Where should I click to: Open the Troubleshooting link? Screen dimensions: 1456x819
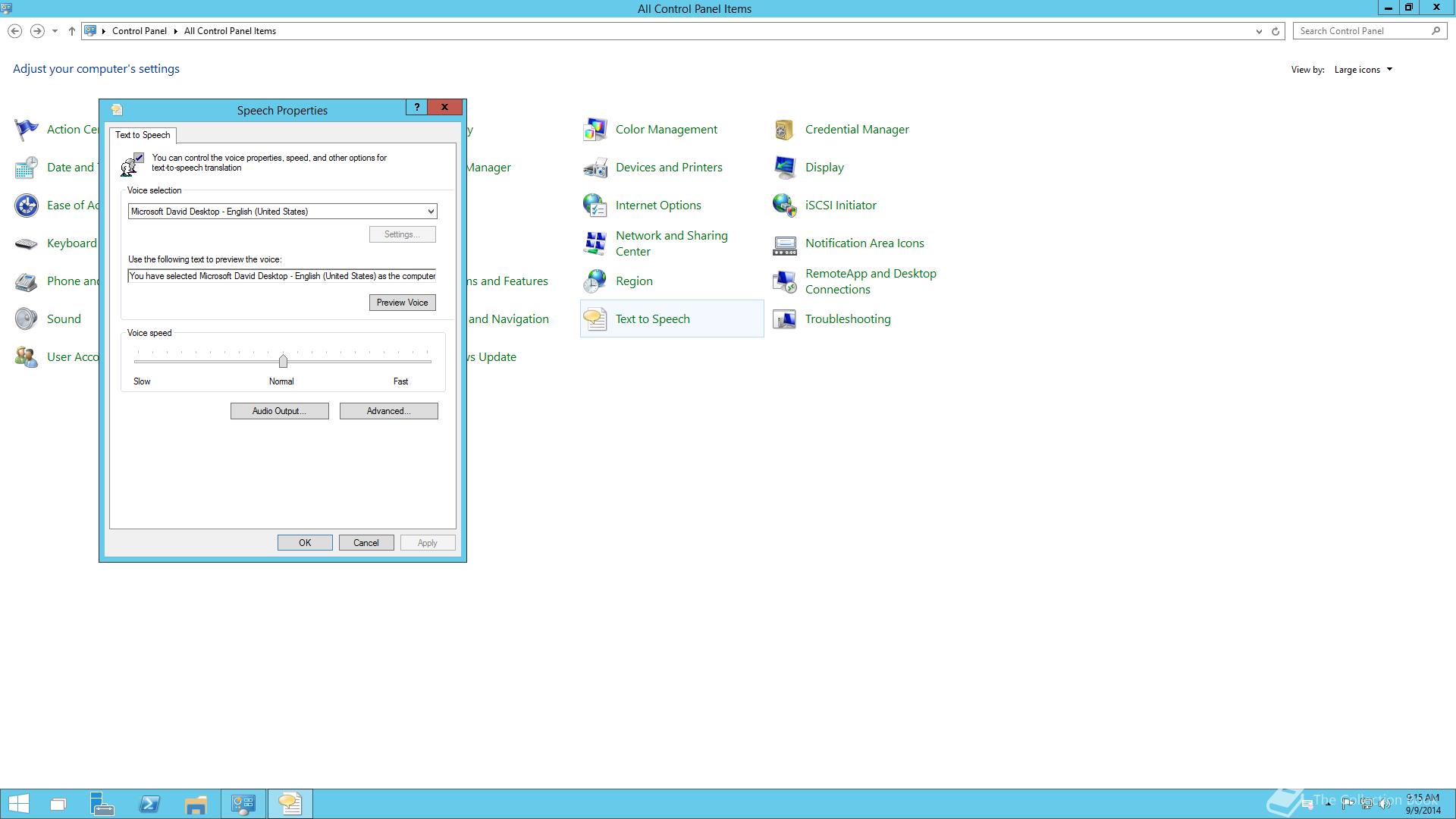tap(848, 319)
